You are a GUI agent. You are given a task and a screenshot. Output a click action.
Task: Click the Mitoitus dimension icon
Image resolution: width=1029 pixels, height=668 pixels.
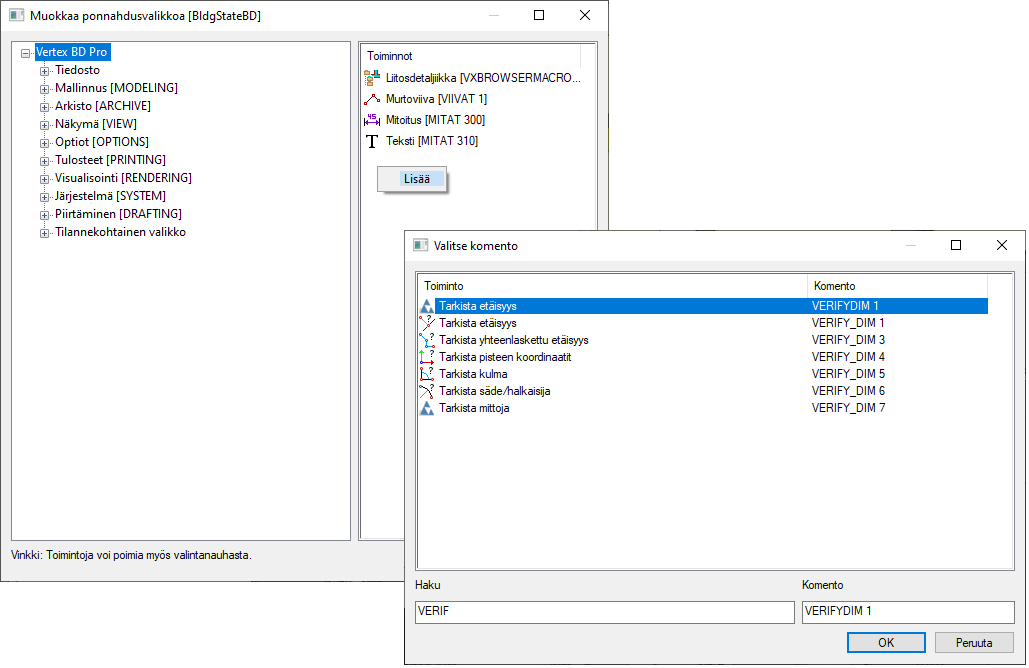coord(373,120)
